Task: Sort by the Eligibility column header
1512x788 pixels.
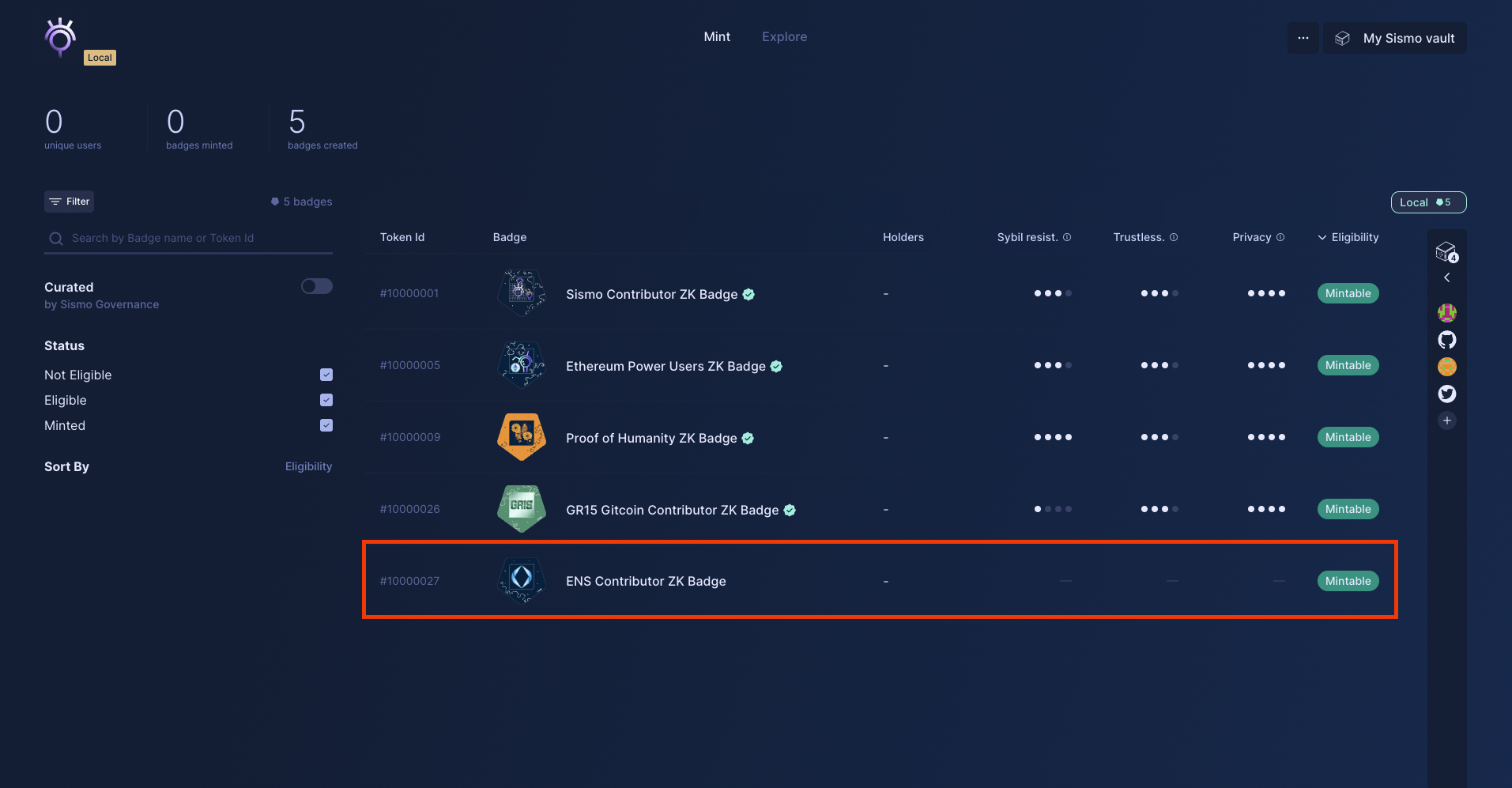Action: click(1348, 237)
